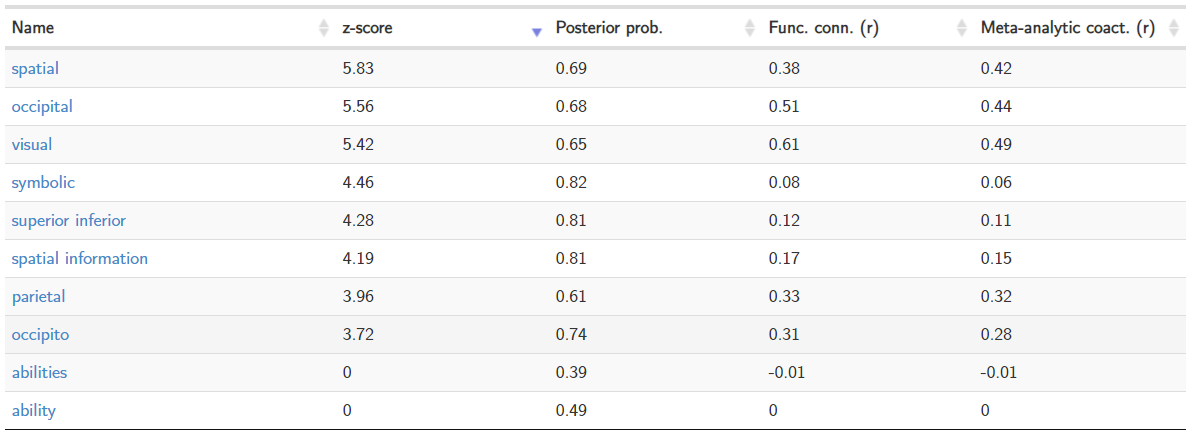Click the superior inferior link
The width and height of the screenshot is (1188, 430).
pyautogui.click(x=69, y=220)
